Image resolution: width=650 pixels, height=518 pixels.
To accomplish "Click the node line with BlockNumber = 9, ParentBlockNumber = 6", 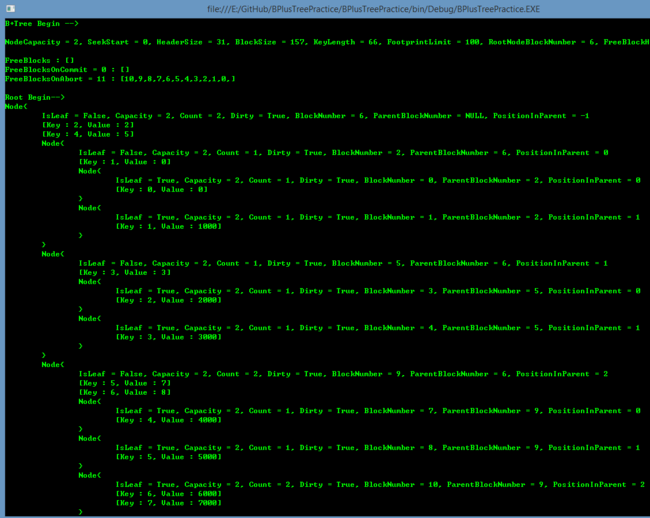I will point(344,374).
